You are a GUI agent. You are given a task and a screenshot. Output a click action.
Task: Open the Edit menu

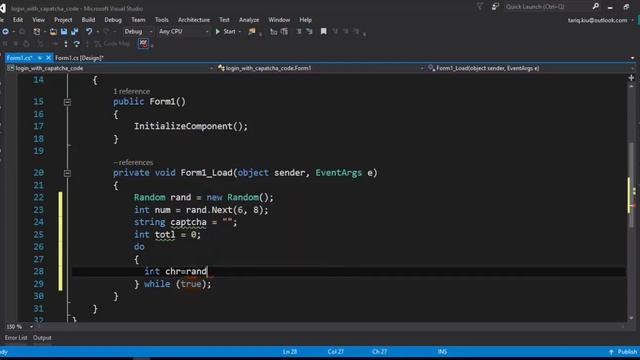click(x=18, y=20)
